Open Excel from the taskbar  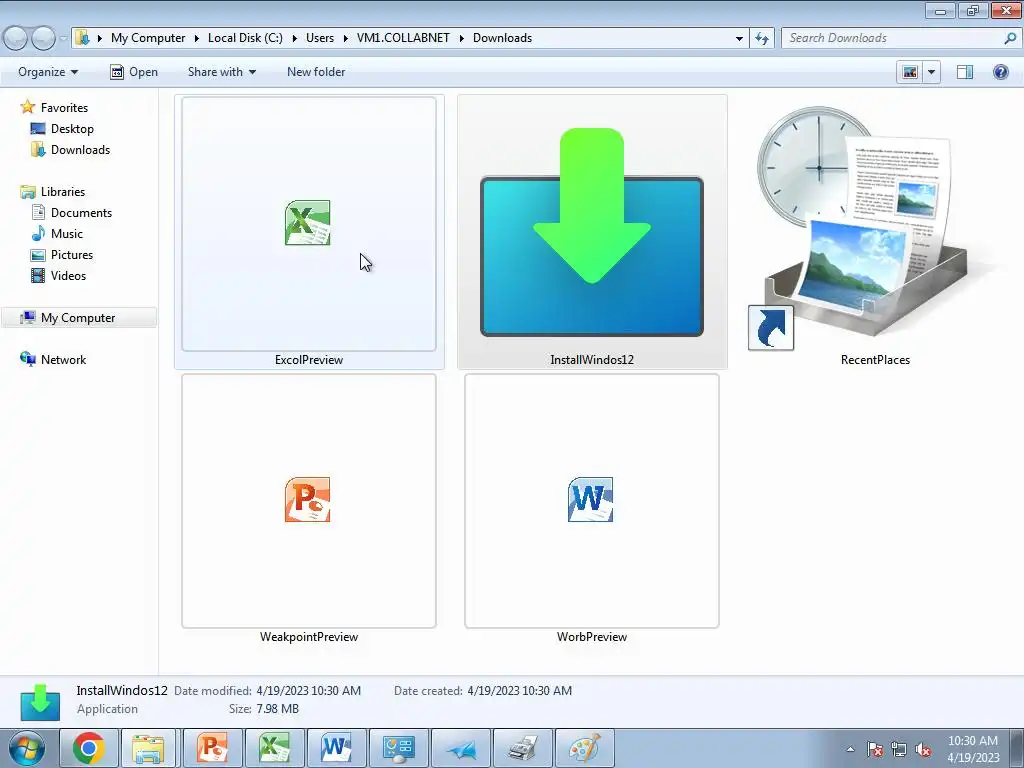click(x=274, y=748)
